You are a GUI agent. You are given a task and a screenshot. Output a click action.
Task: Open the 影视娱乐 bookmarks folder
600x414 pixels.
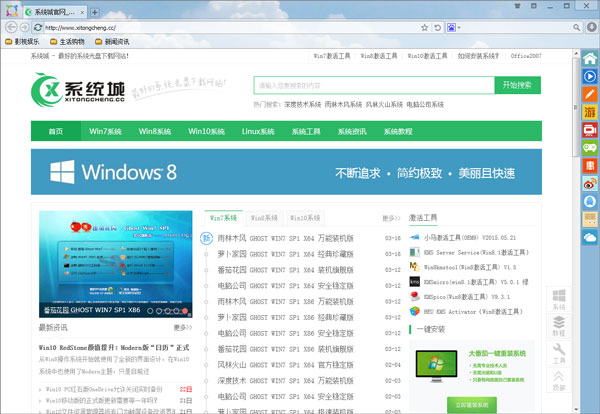pos(22,41)
